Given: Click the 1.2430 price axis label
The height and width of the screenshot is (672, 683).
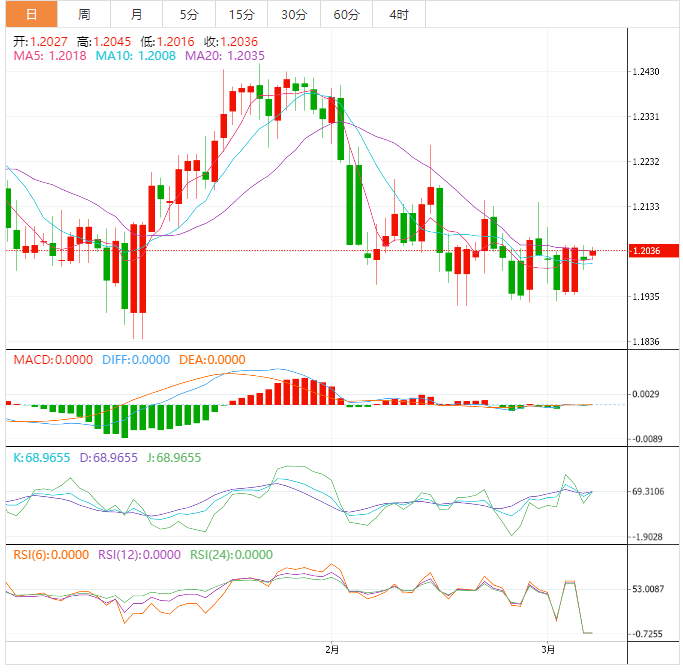Looking at the screenshot, I should pos(646,72).
